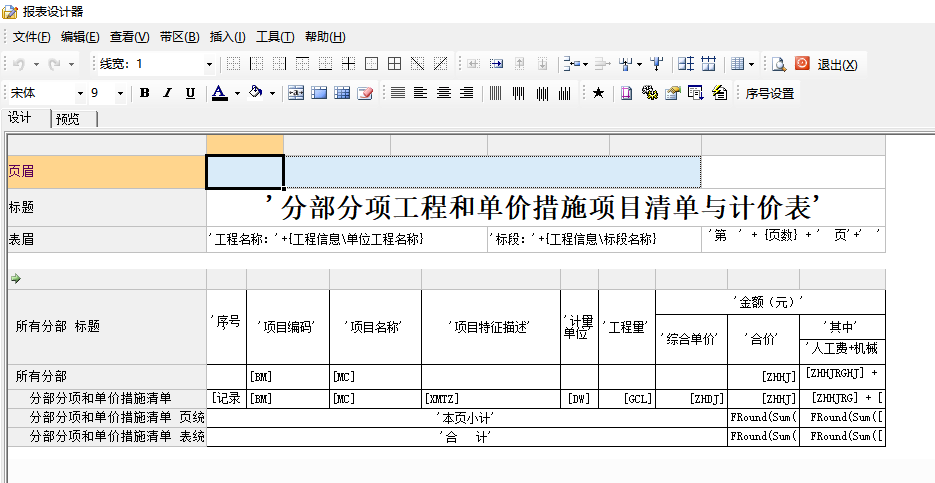Image resolution: width=935 pixels, height=483 pixels.
Task: Open the 插入(I) menu
Action: (227, 37)
